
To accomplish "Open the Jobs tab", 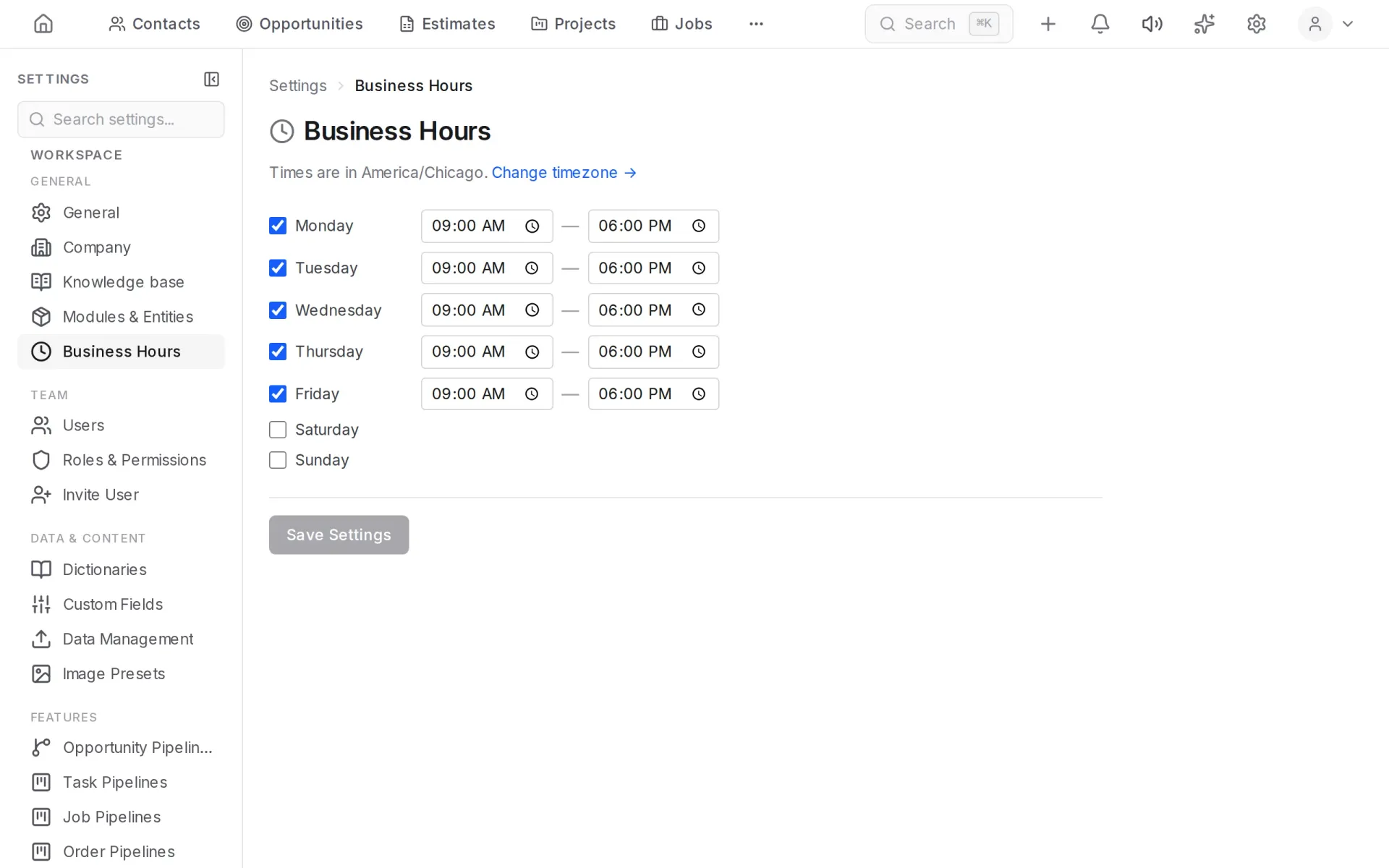I will pyautogui.click(x=681, y=24).
